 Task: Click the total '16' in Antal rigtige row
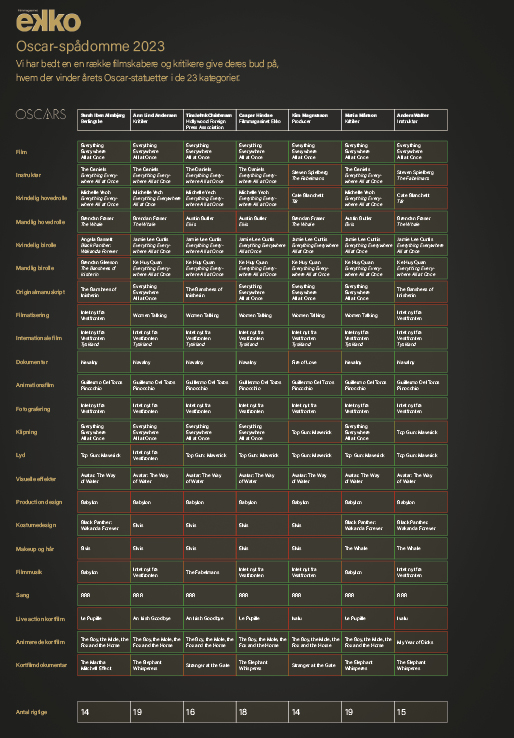pyautogui.click(x=209, y=712)
